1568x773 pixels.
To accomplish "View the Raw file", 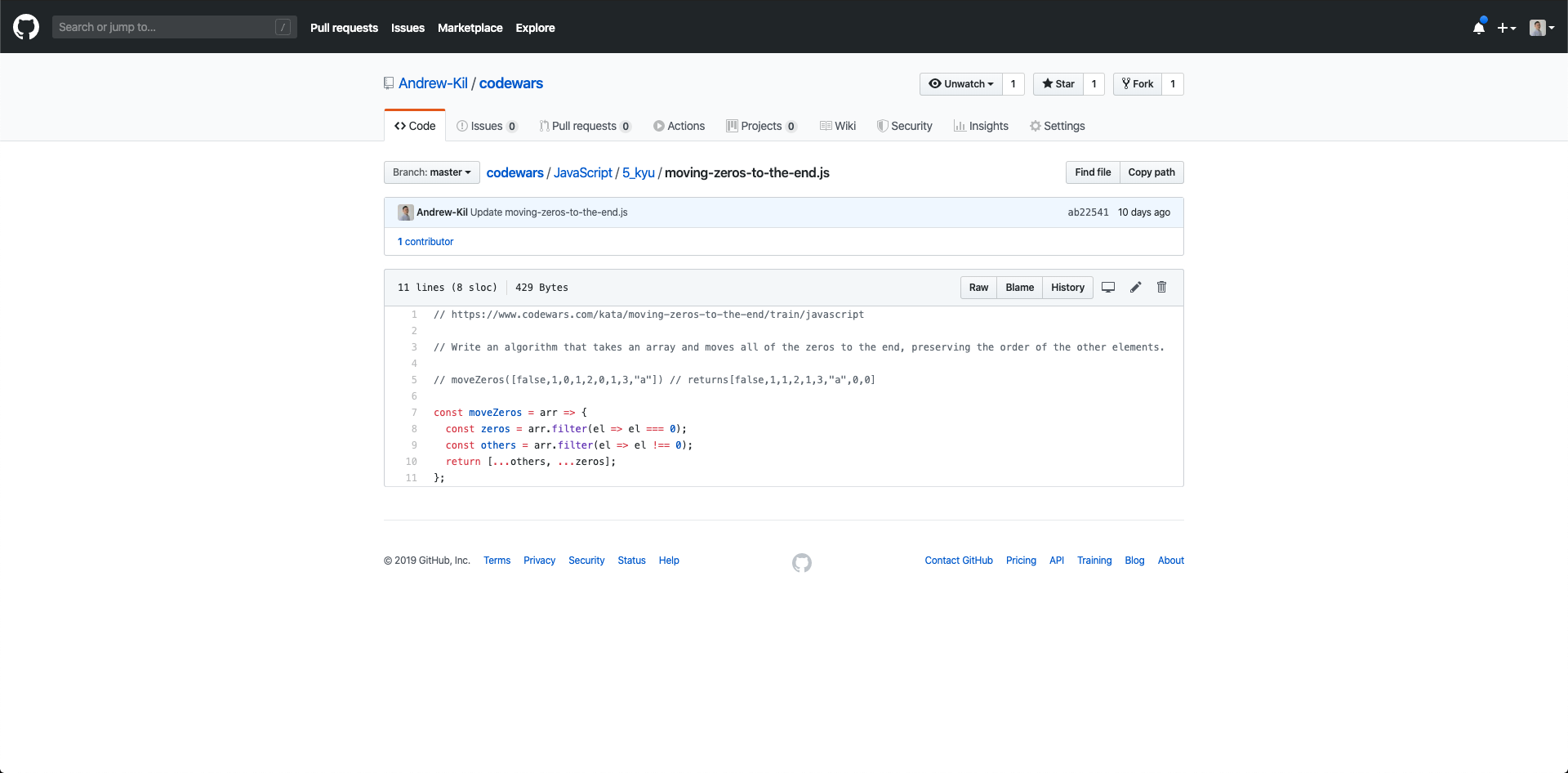I will (x=978, y=288).
